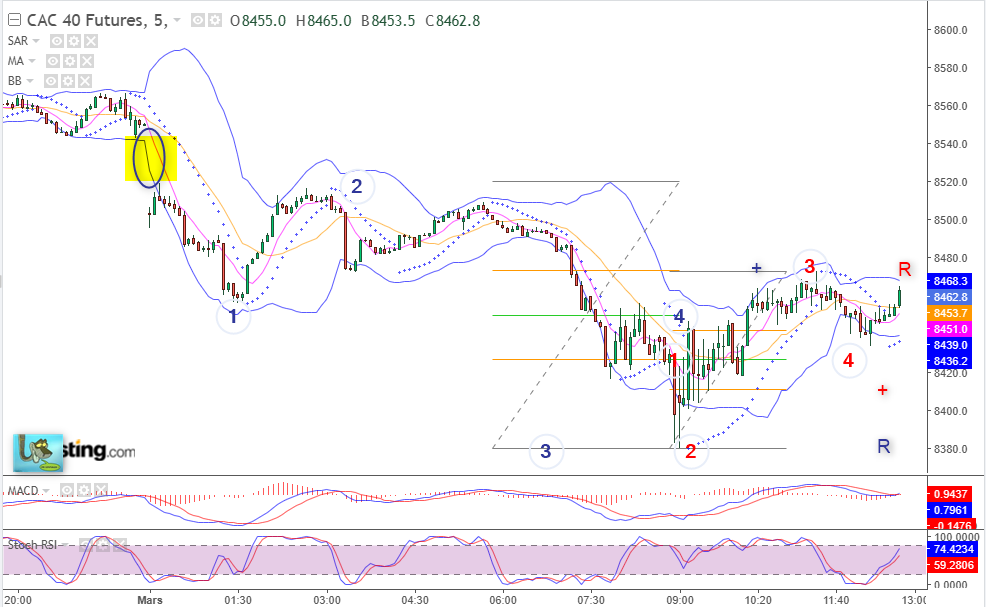The height and width of the screenshot is (607, 986).
Task: Click the open price value O8455.0
Action: pyautogui.click(x=258, y=21)
